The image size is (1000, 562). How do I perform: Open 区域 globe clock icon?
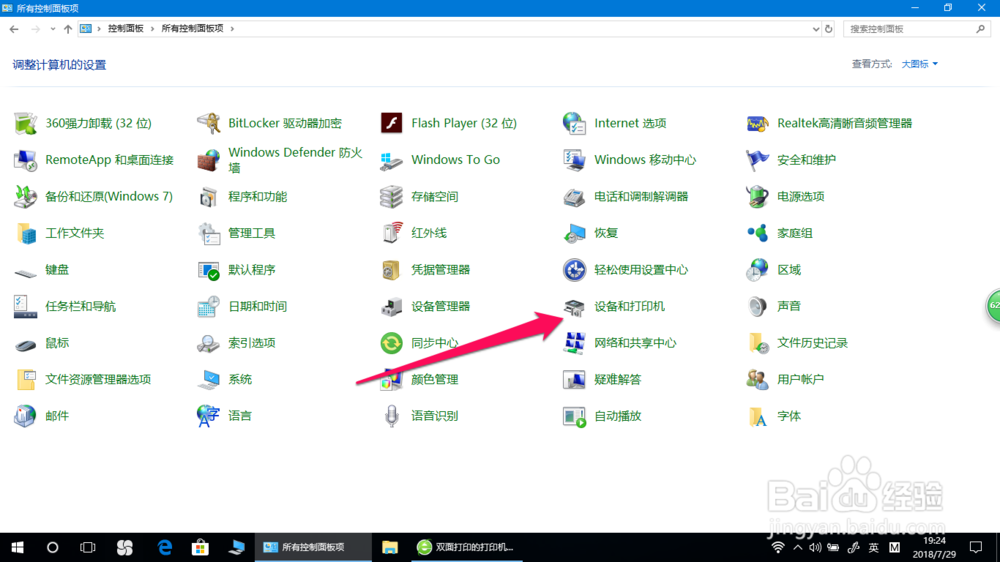(x=757, y=270)
